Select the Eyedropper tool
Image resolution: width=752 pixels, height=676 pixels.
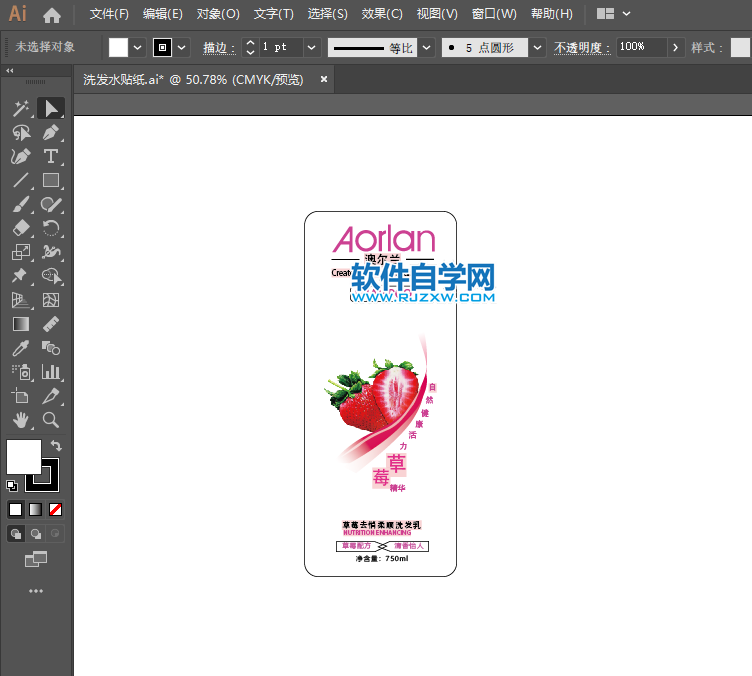click(21, 348)
